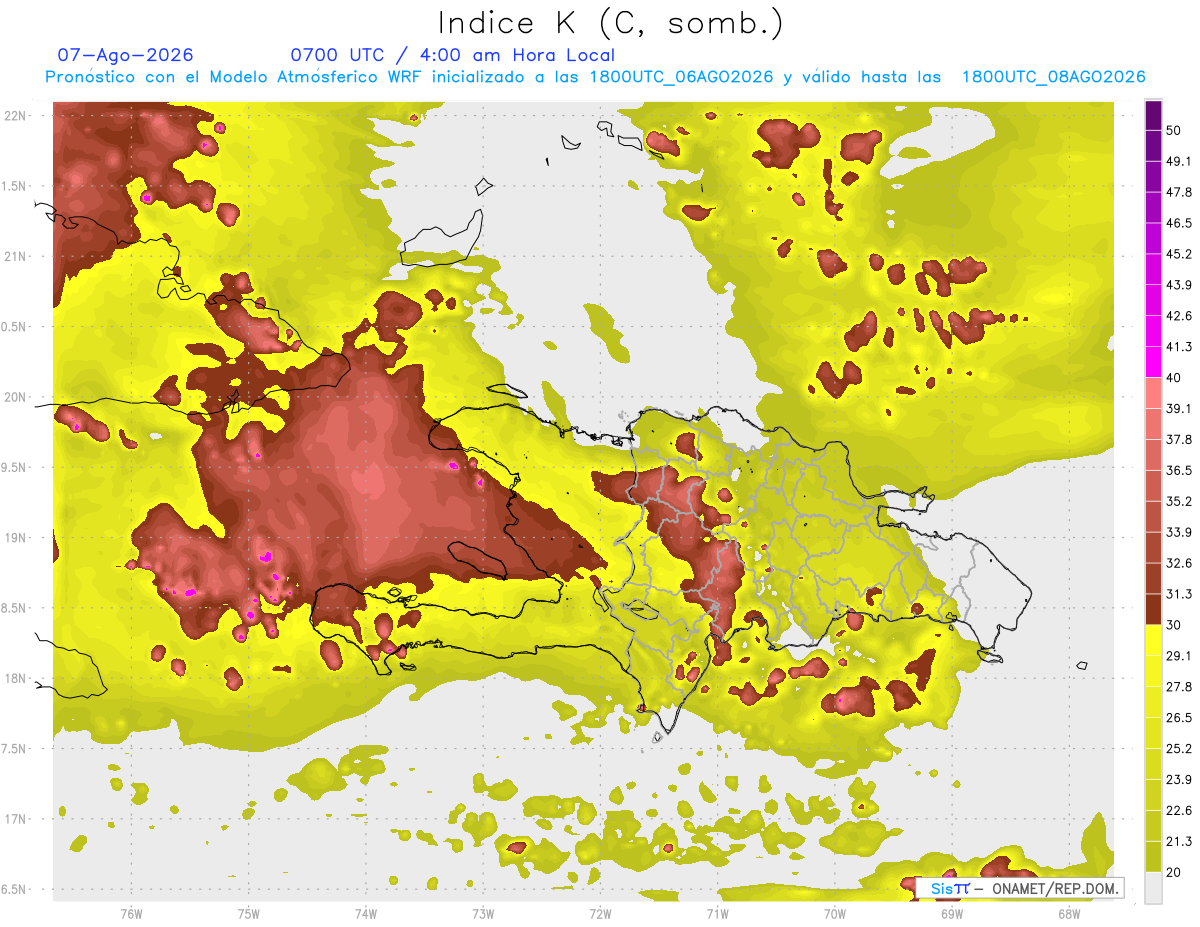
Task: Click the longitude axis label '72W'
Action: [600, 914]
